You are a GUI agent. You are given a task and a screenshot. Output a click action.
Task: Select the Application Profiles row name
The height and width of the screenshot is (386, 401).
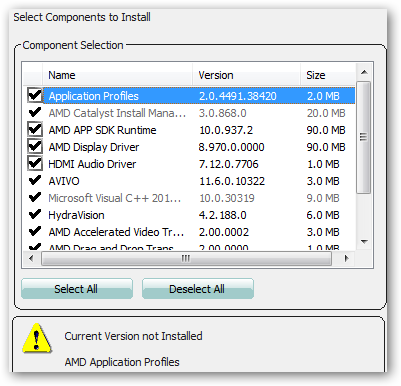point(93,96)
